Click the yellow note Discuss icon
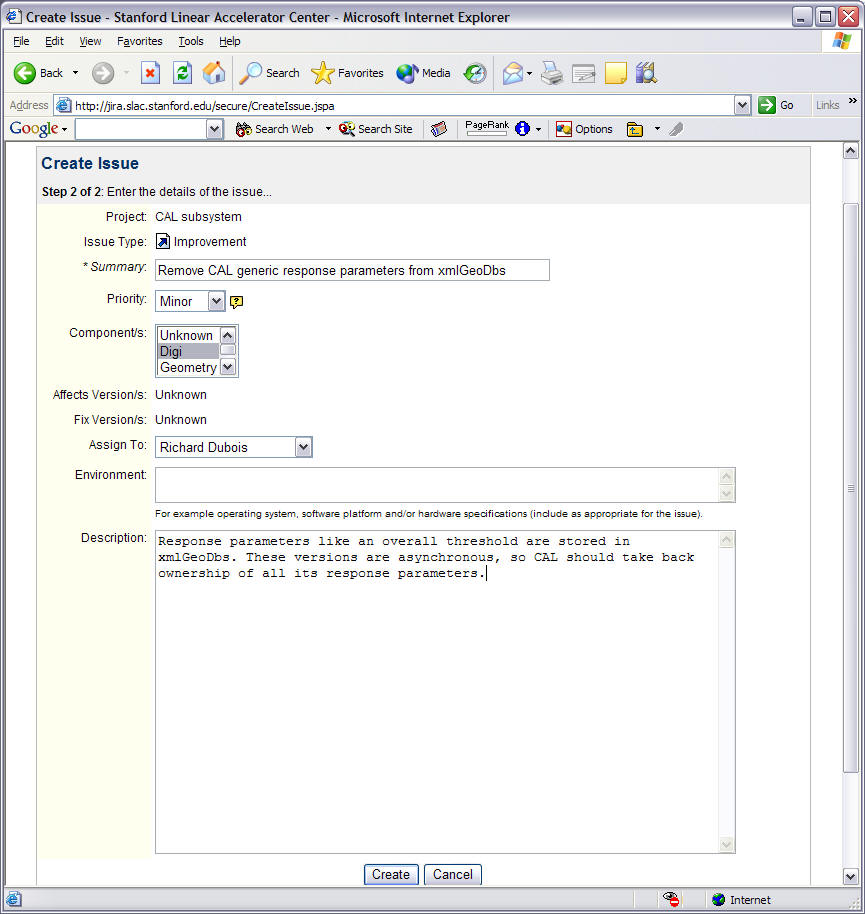 click(x=616, y=73)
